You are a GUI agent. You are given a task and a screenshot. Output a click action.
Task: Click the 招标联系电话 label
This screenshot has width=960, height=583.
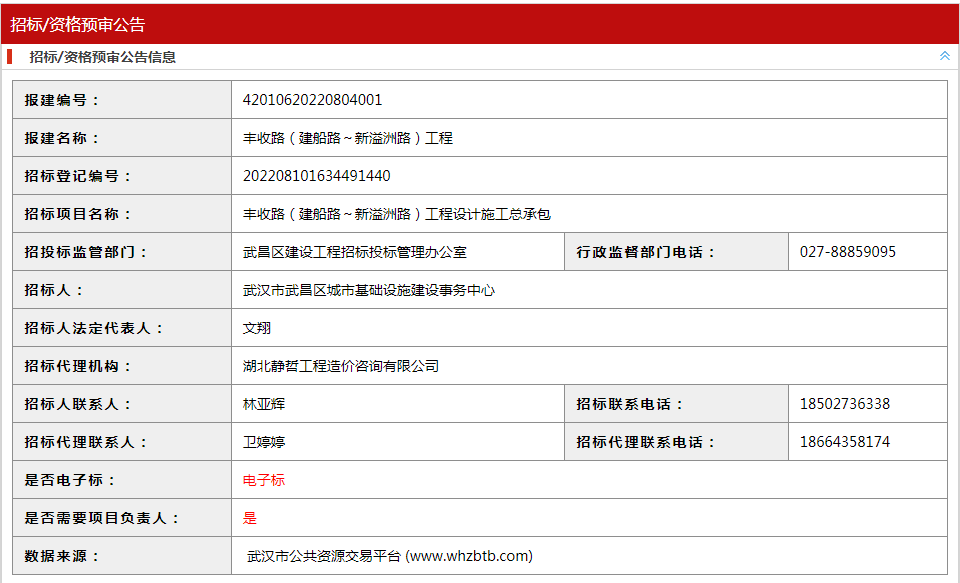click(630, 404)
